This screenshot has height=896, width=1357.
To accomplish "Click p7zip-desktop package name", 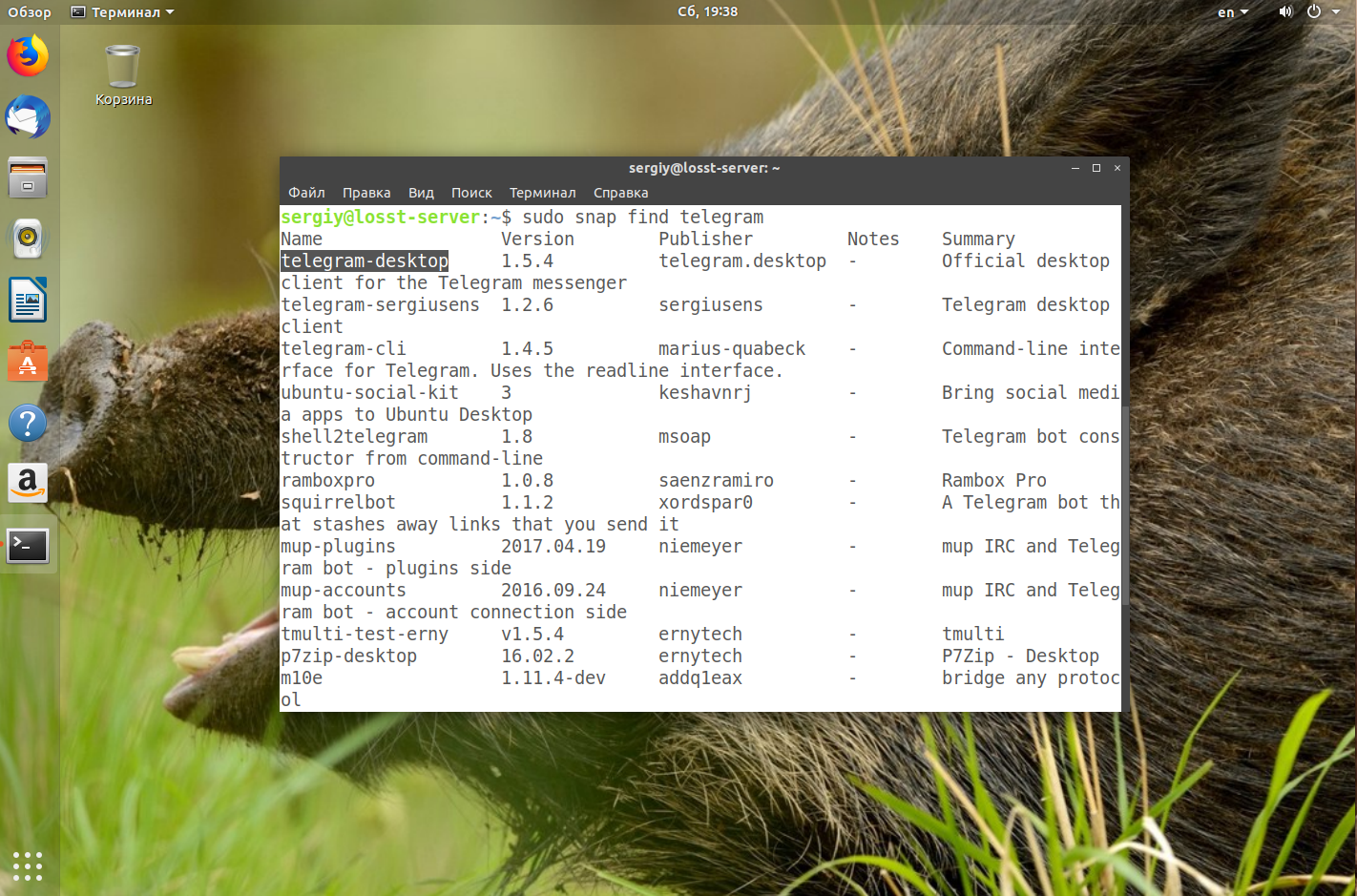I will click(x=348, y=656).
